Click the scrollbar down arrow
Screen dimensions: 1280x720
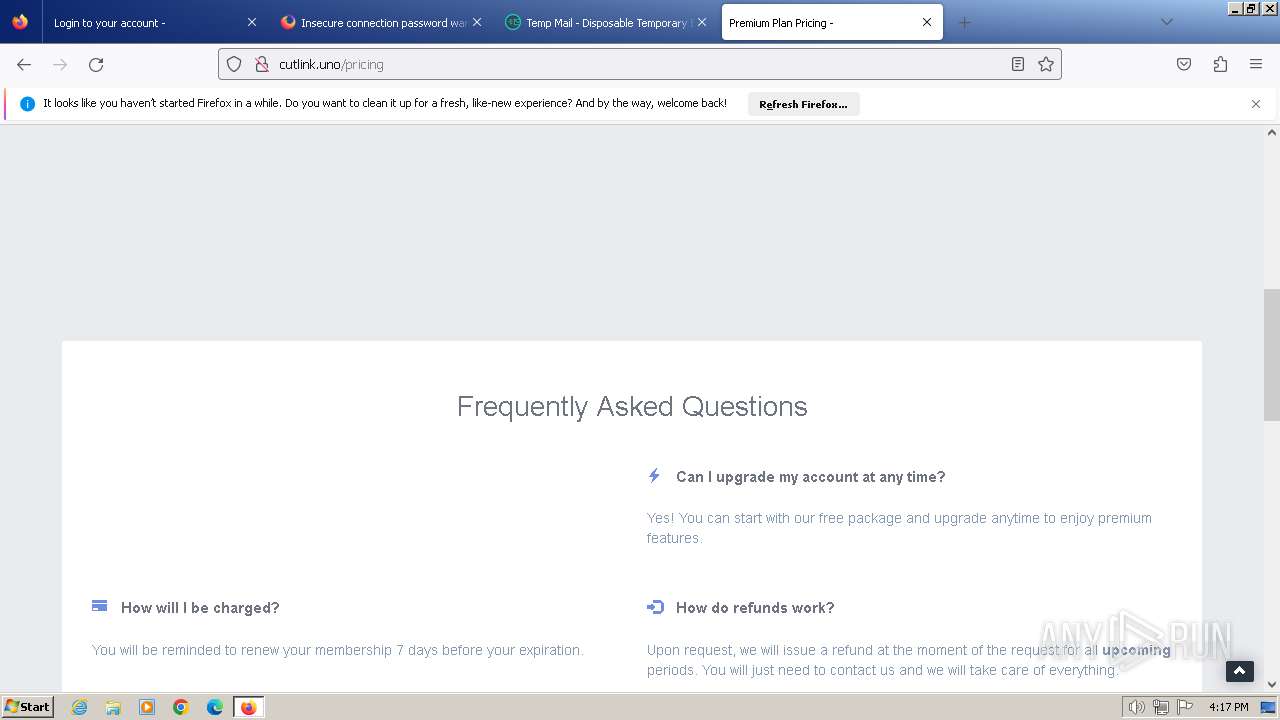1272,685
